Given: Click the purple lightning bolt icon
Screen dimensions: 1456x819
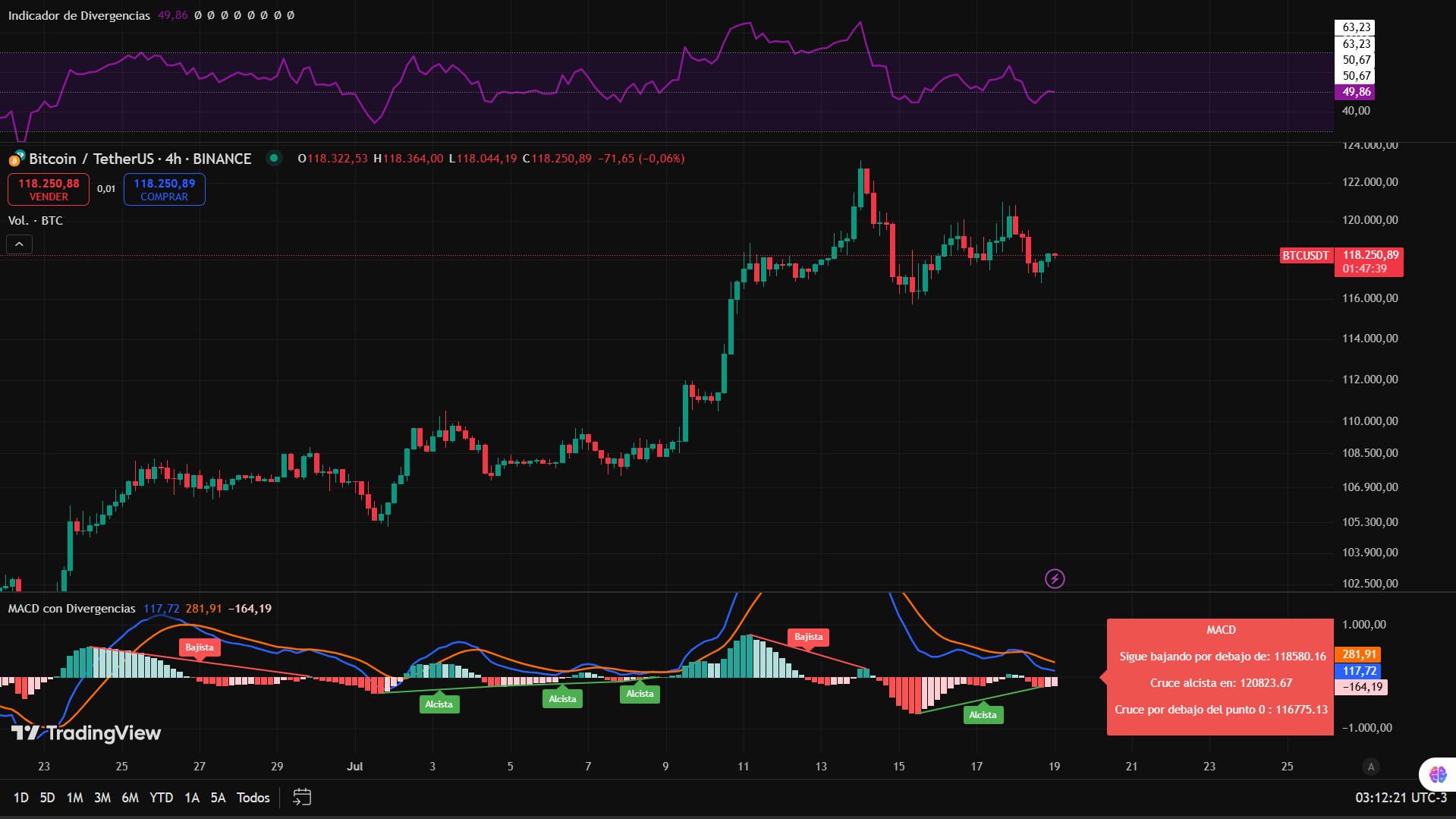Looking at the screenshot, I should 1055,579.
